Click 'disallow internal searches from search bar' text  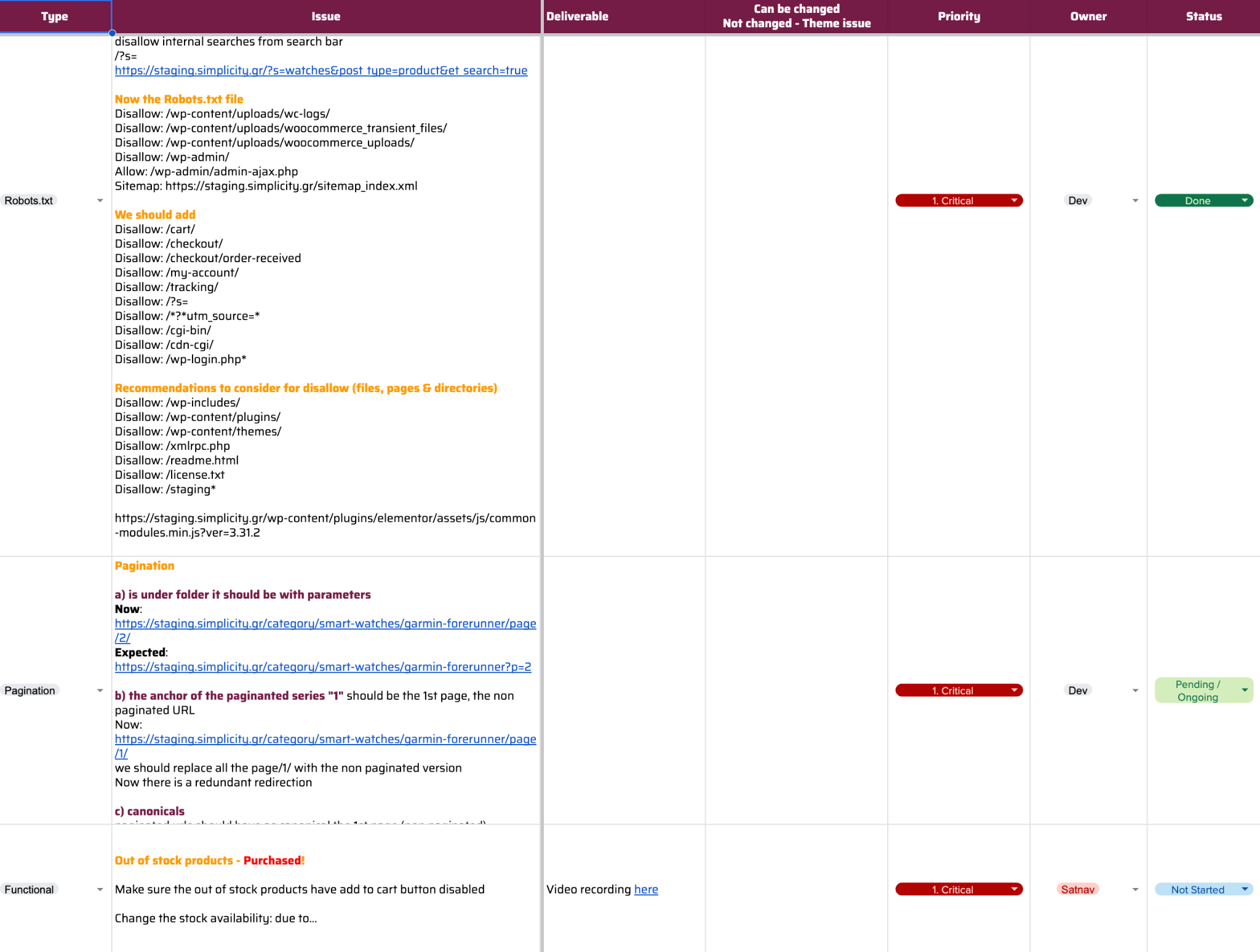(x=228, y=41)
